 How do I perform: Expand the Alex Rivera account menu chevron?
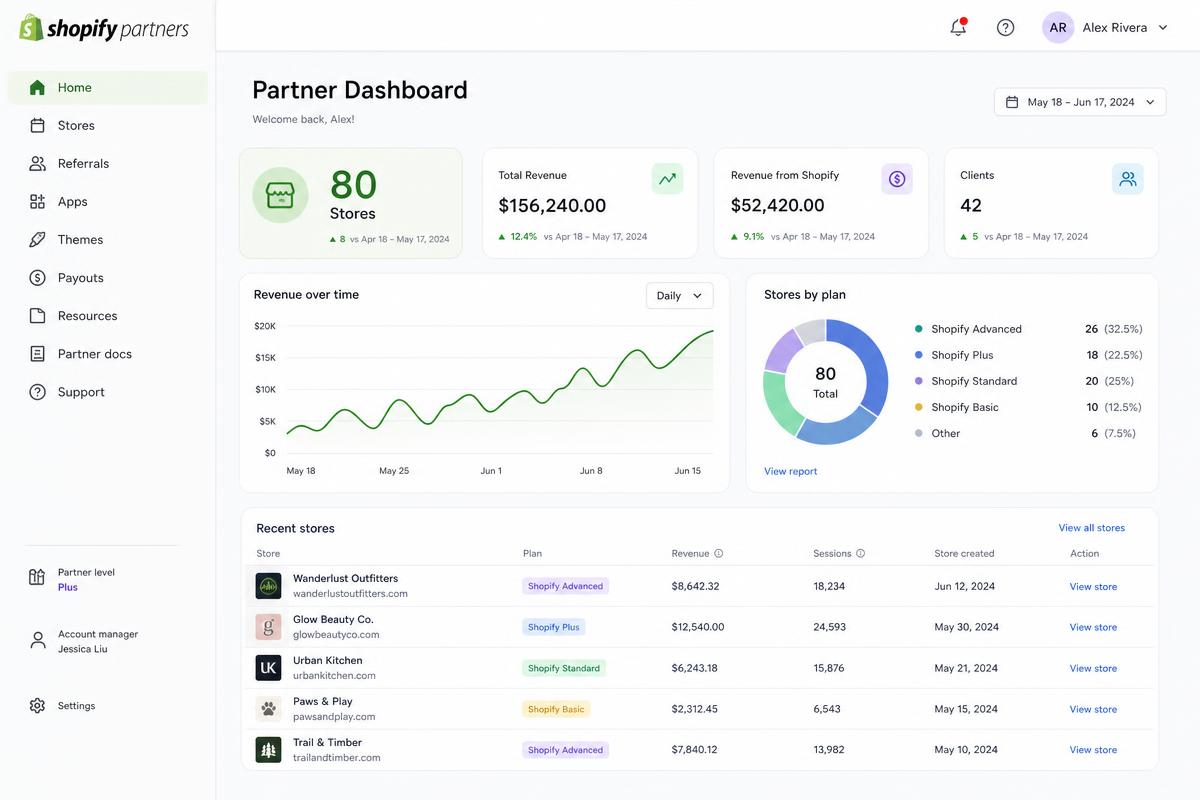(x=1163, y=28)
